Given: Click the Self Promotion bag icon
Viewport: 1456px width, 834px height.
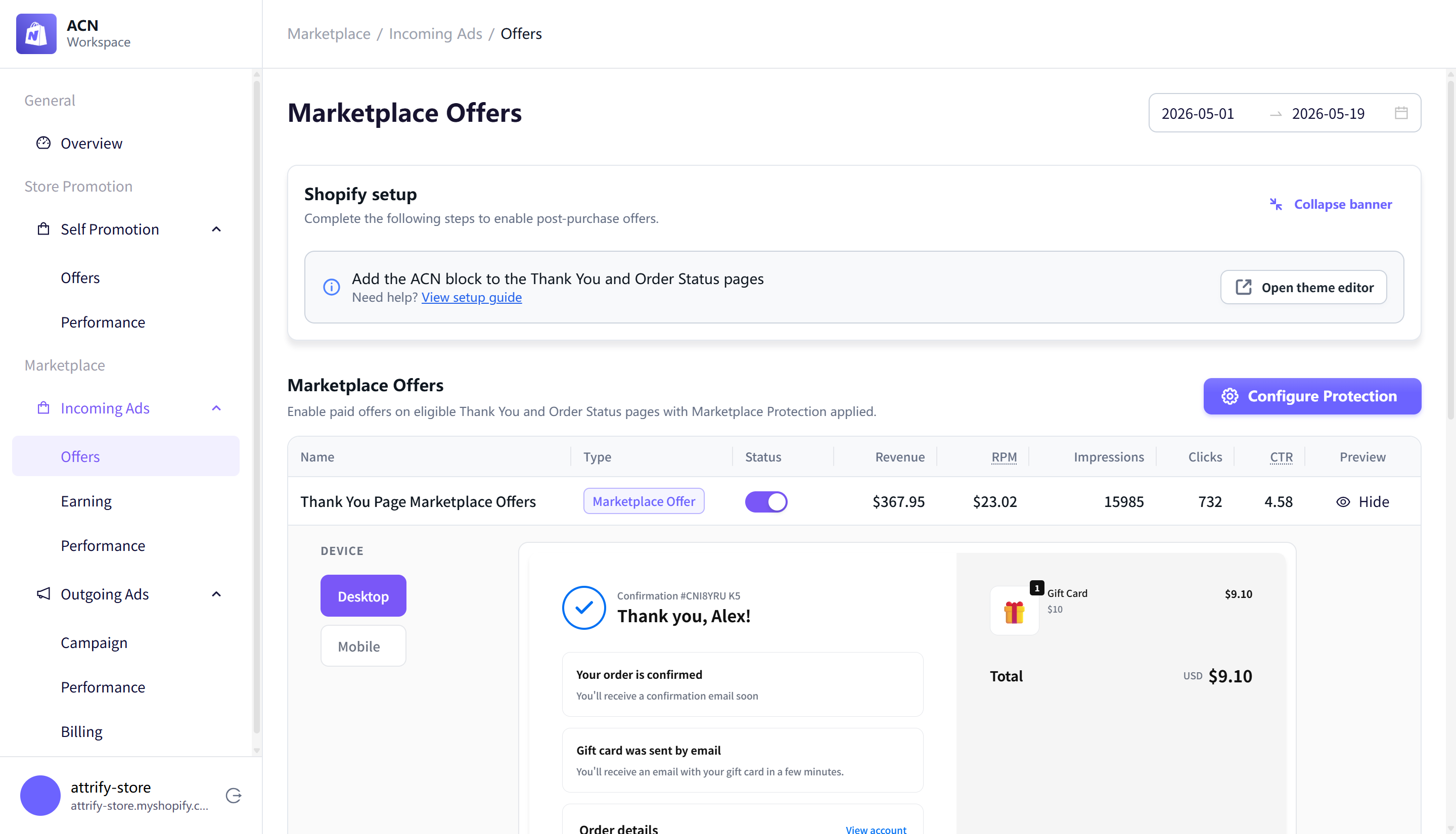Looking at the screenshot, I should (43, 228).
